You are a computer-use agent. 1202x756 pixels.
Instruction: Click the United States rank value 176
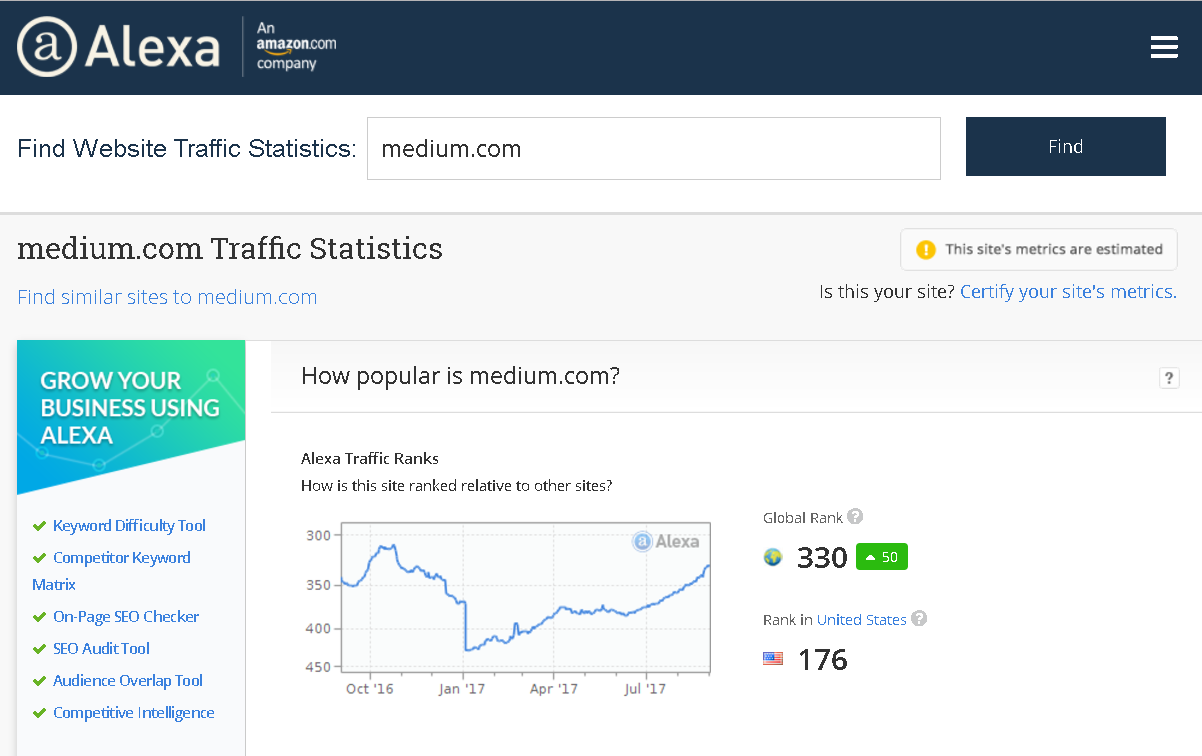pos(822,660)
